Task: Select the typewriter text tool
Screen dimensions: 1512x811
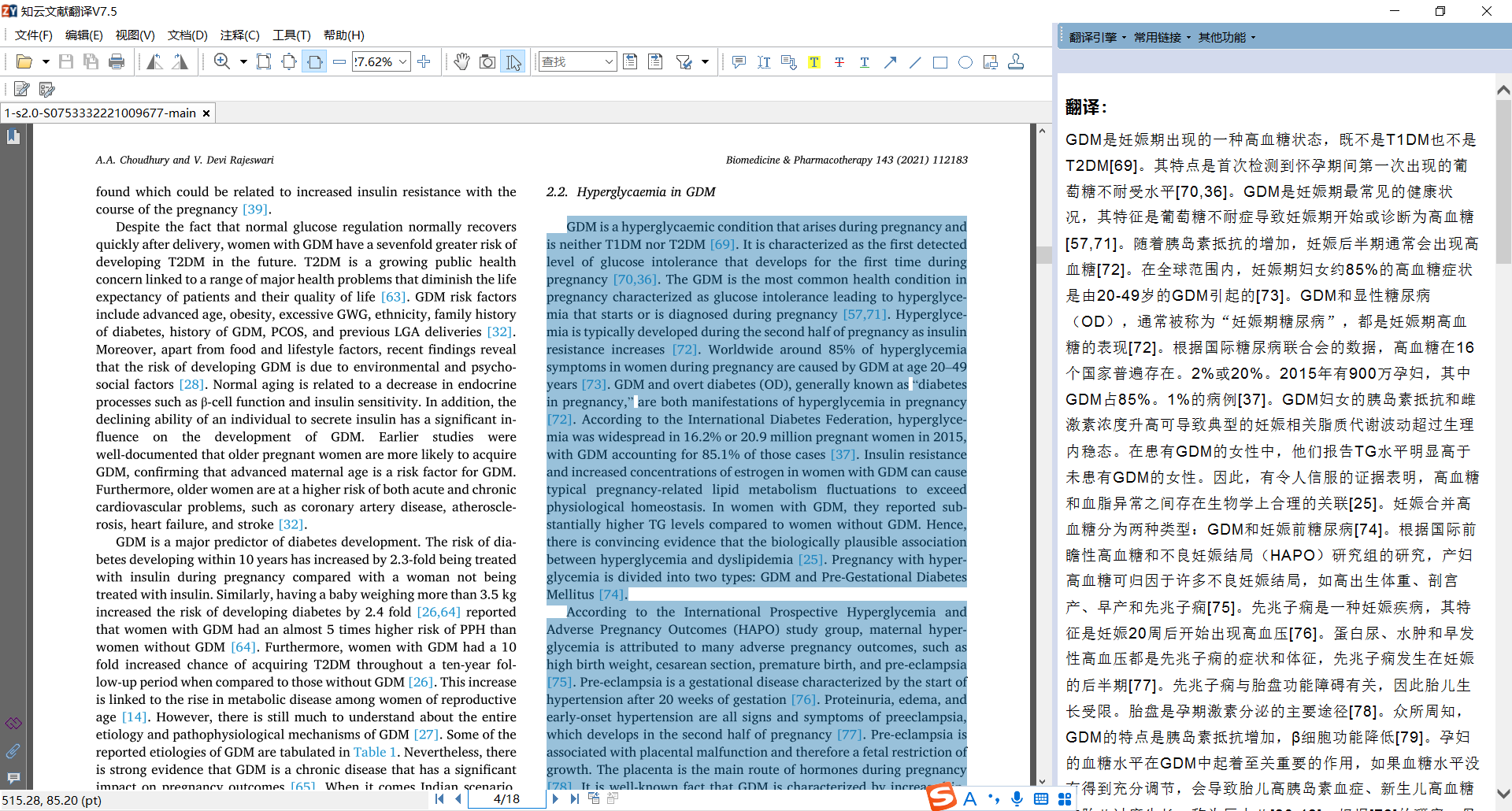Action: (x=764, y=61)
